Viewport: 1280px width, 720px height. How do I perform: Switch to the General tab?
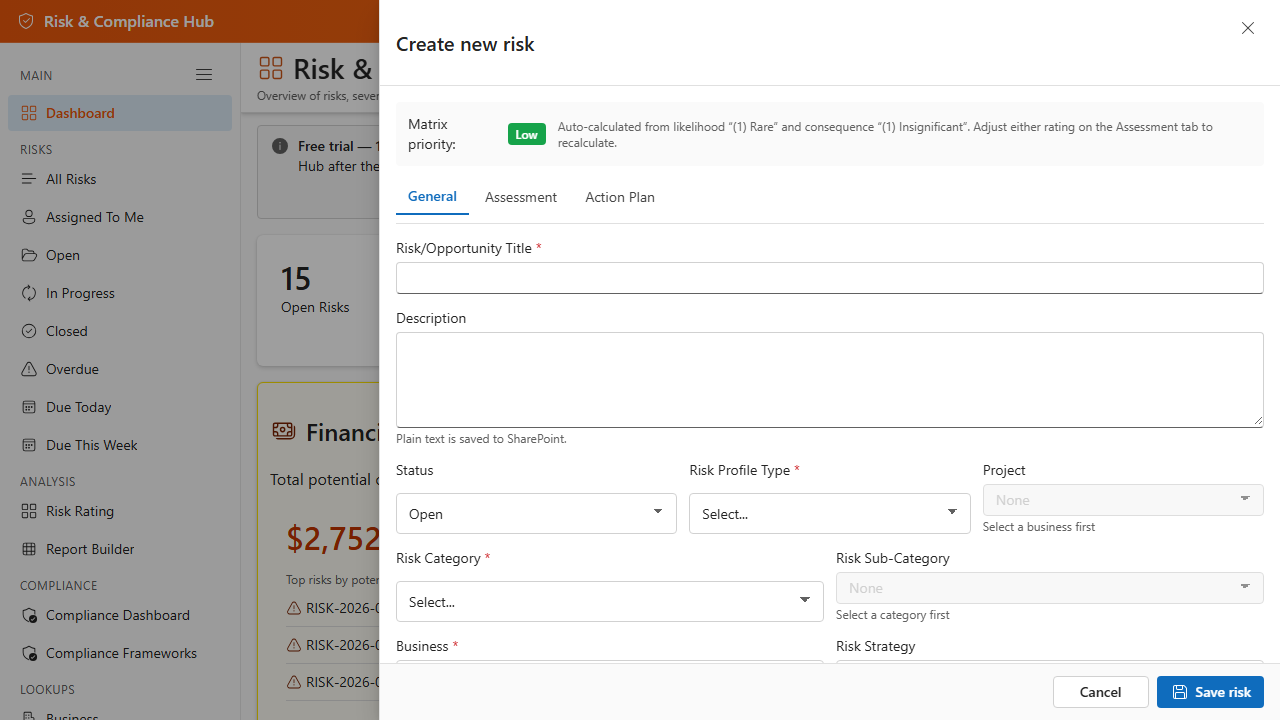coord(432,197)
